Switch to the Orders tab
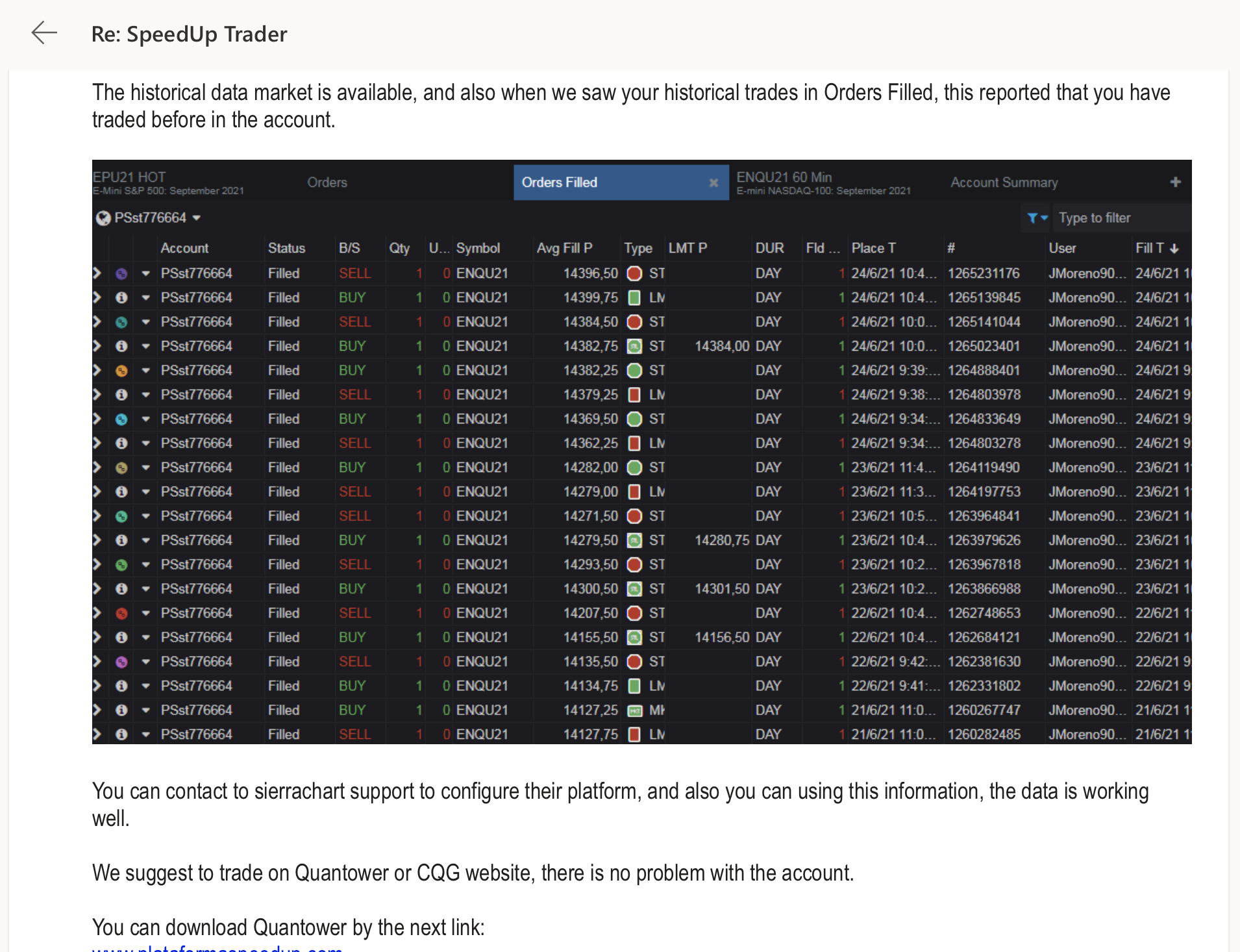This screenshot has width=1240, height=952. (x=327, y=182)
